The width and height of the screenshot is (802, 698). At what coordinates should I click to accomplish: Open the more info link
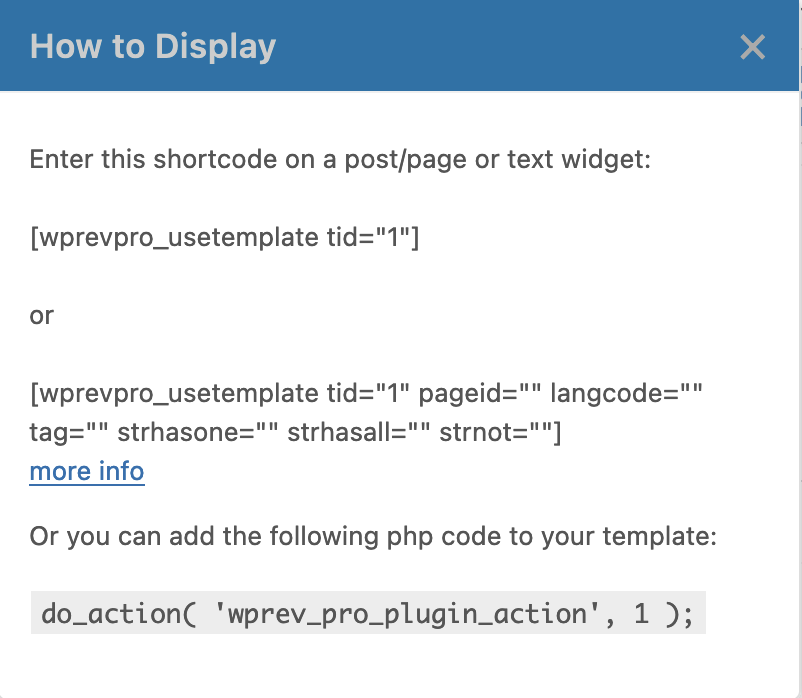pos(87,471)
